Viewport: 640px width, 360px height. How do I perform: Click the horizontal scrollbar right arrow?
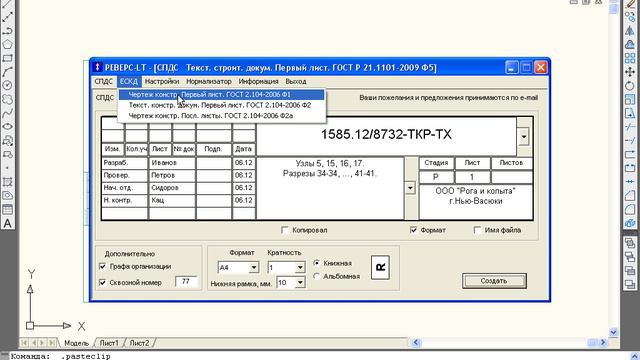(603, 343)
